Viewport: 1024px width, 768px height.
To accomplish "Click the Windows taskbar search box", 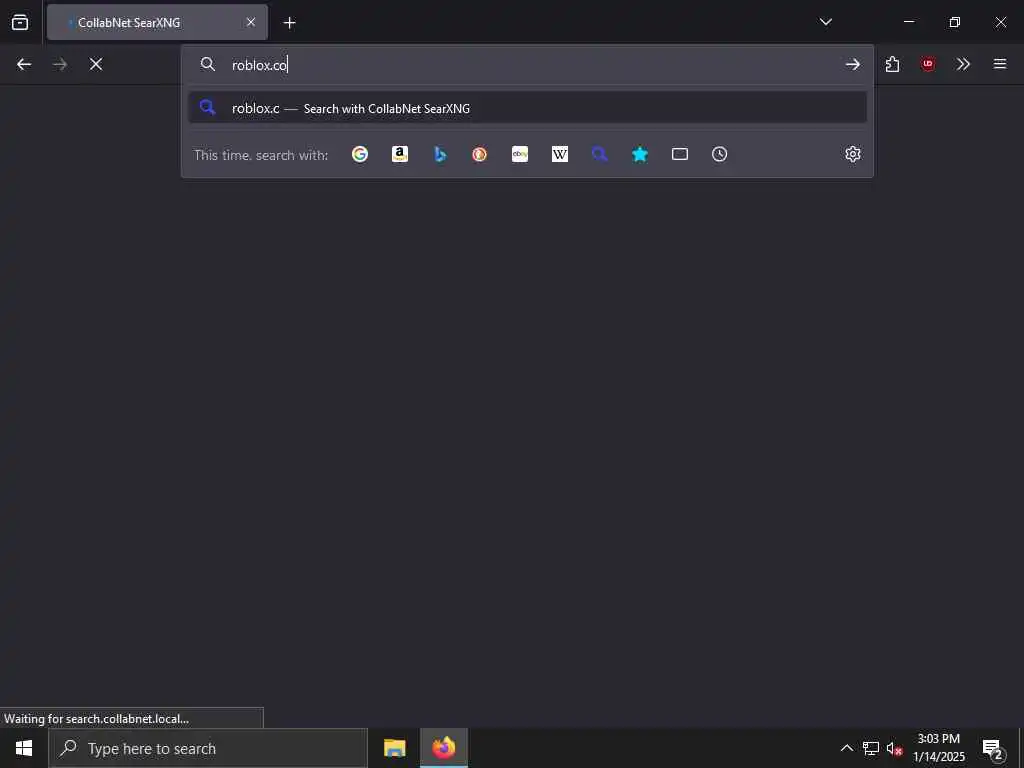I will (208, 748).
